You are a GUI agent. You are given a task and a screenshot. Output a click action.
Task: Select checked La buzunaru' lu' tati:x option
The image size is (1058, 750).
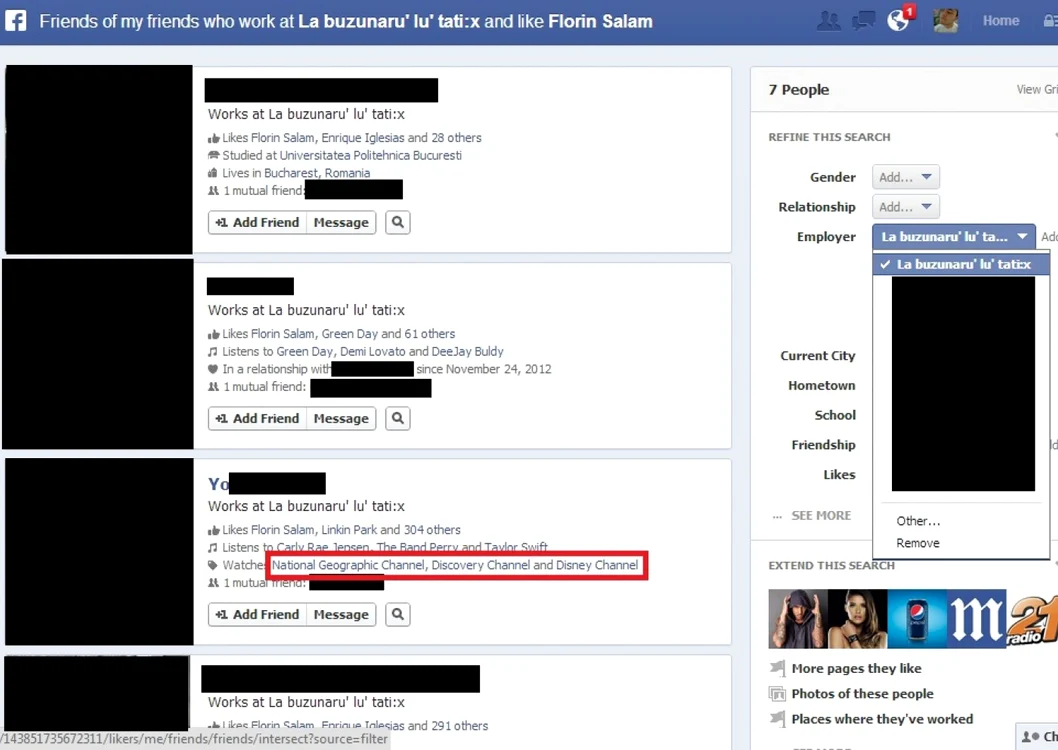pos(961,264)
